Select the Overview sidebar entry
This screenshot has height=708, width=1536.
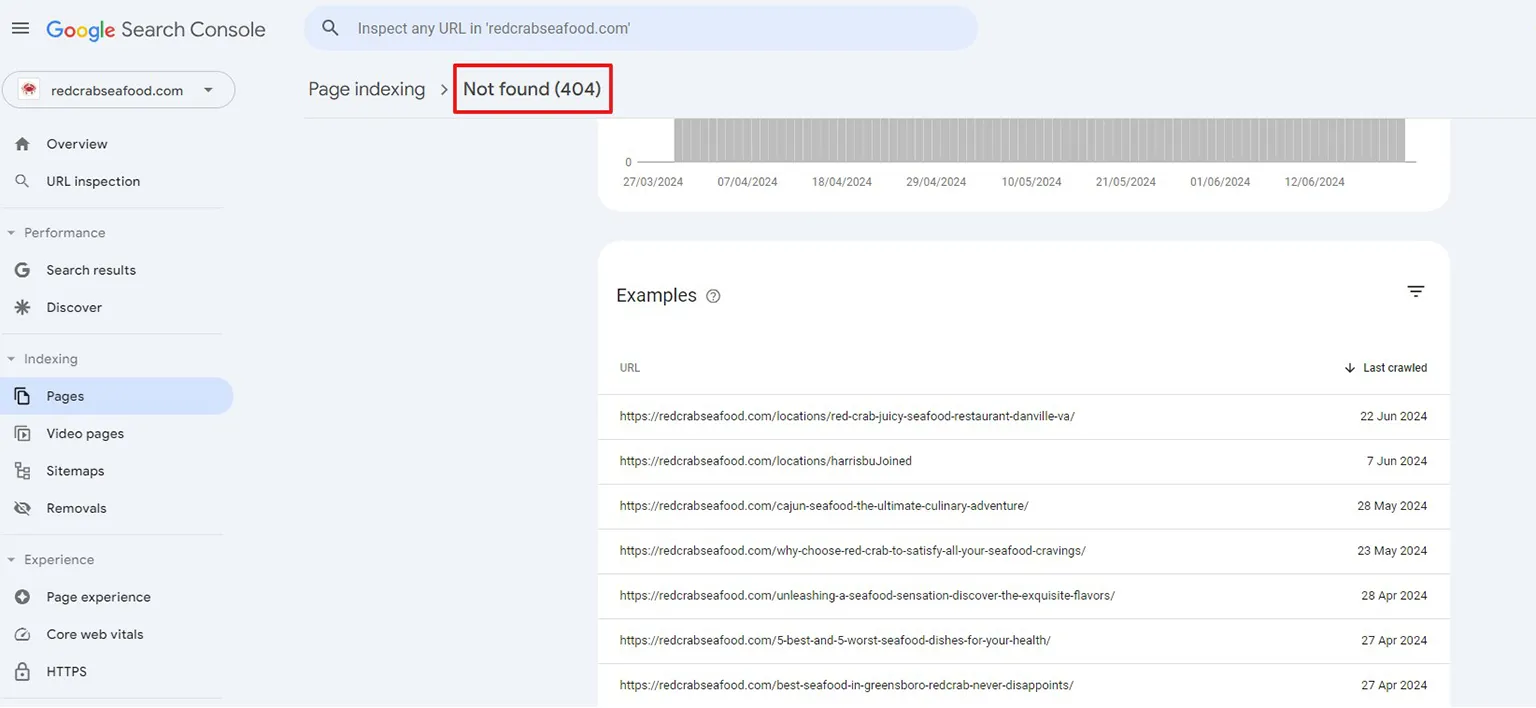tap(76, 143)
